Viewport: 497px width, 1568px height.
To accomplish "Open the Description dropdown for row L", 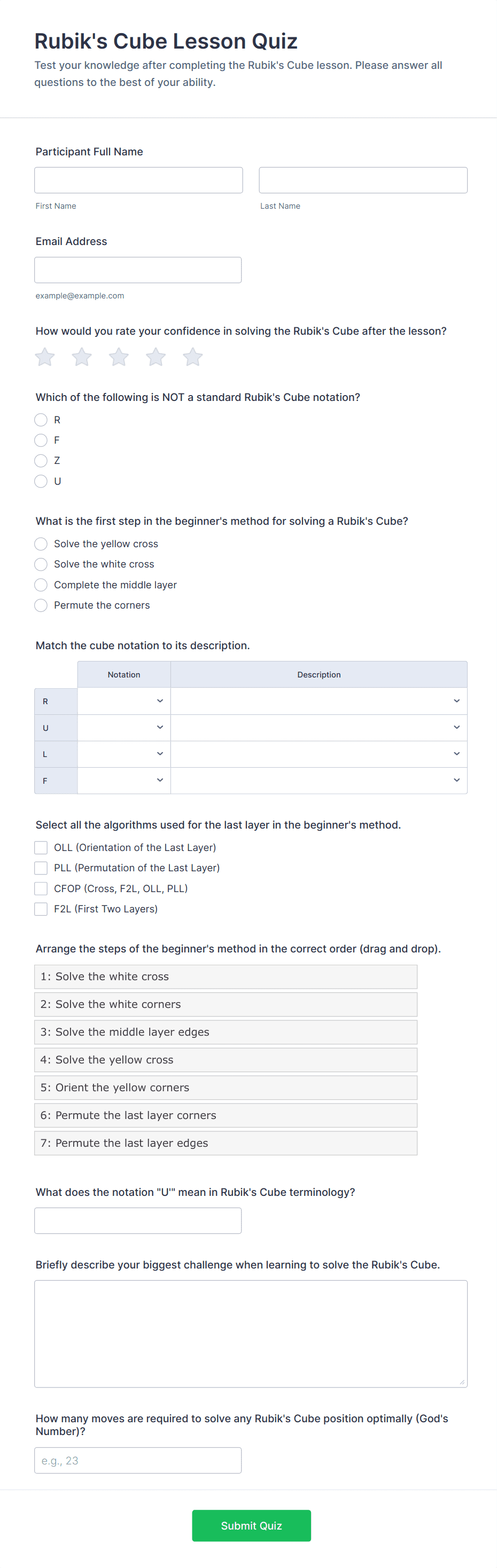I will (x=319, y=753).
